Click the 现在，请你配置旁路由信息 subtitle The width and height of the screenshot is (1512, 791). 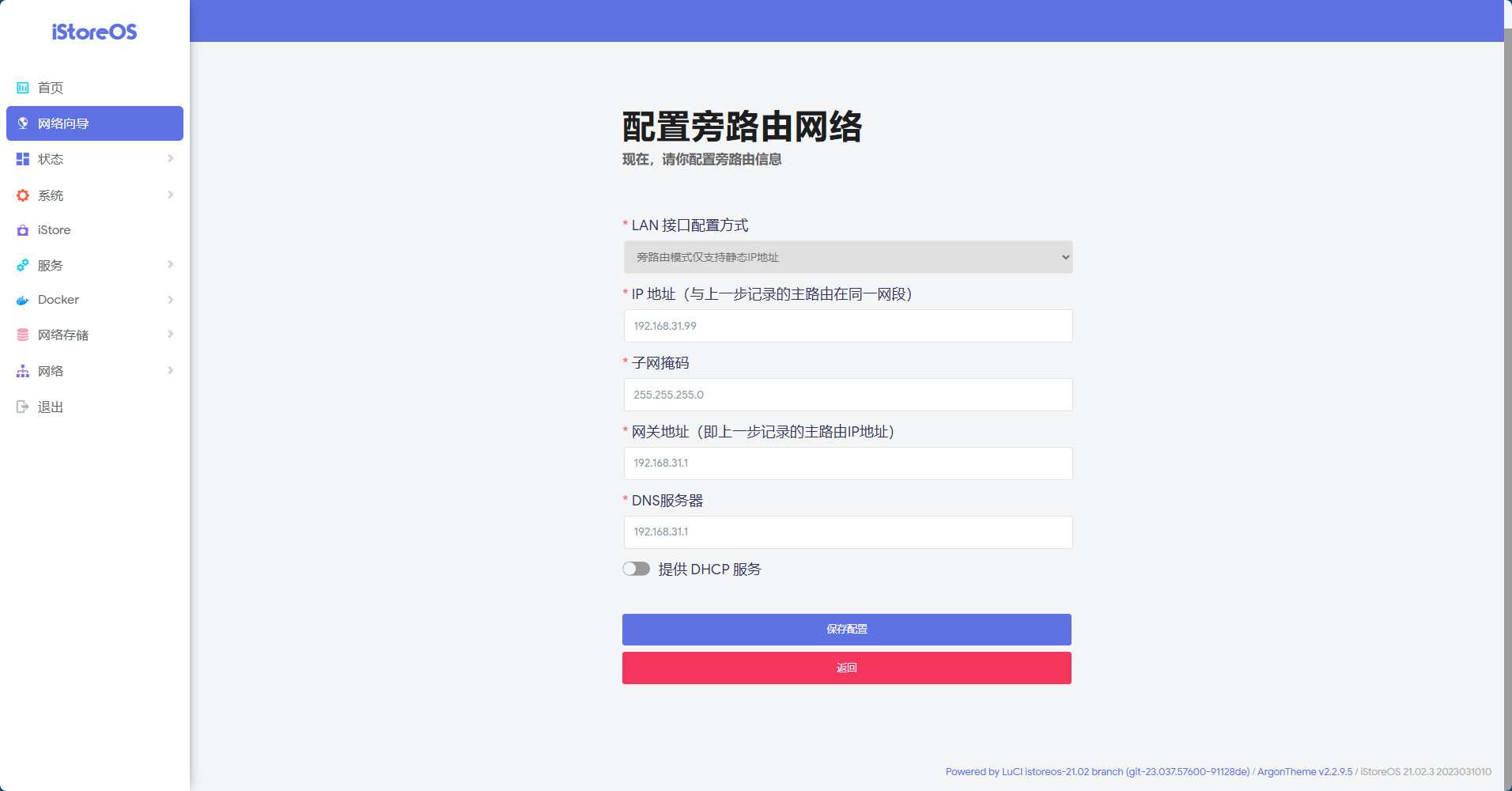701,160
